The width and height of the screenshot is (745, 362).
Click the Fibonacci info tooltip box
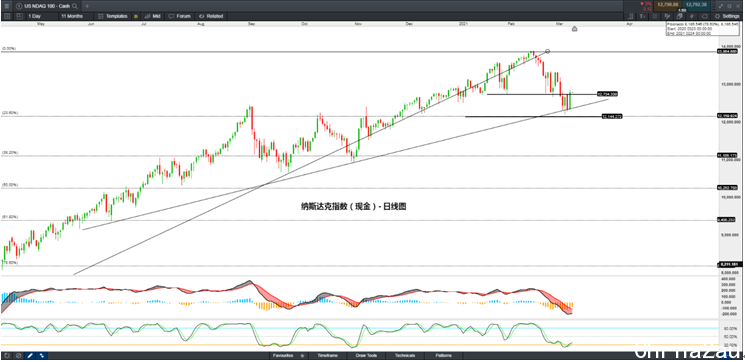(x=702, y=29)
